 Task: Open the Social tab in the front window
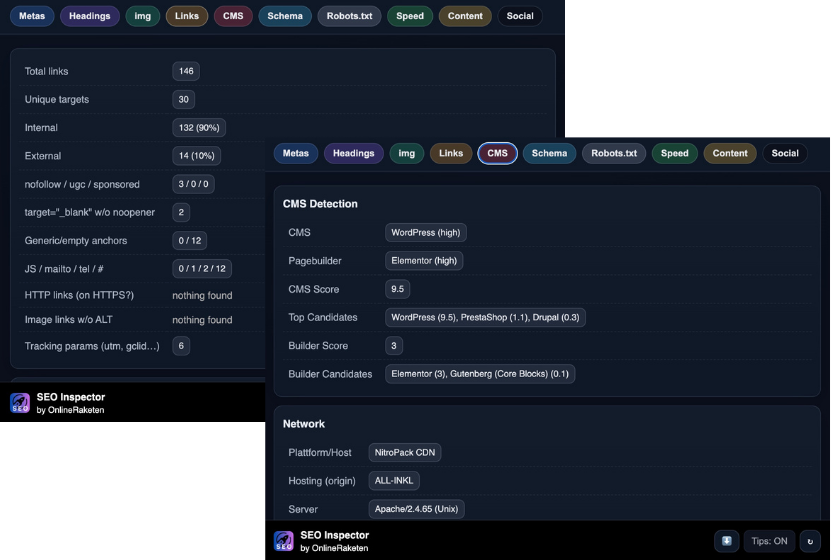pos(785,153)
